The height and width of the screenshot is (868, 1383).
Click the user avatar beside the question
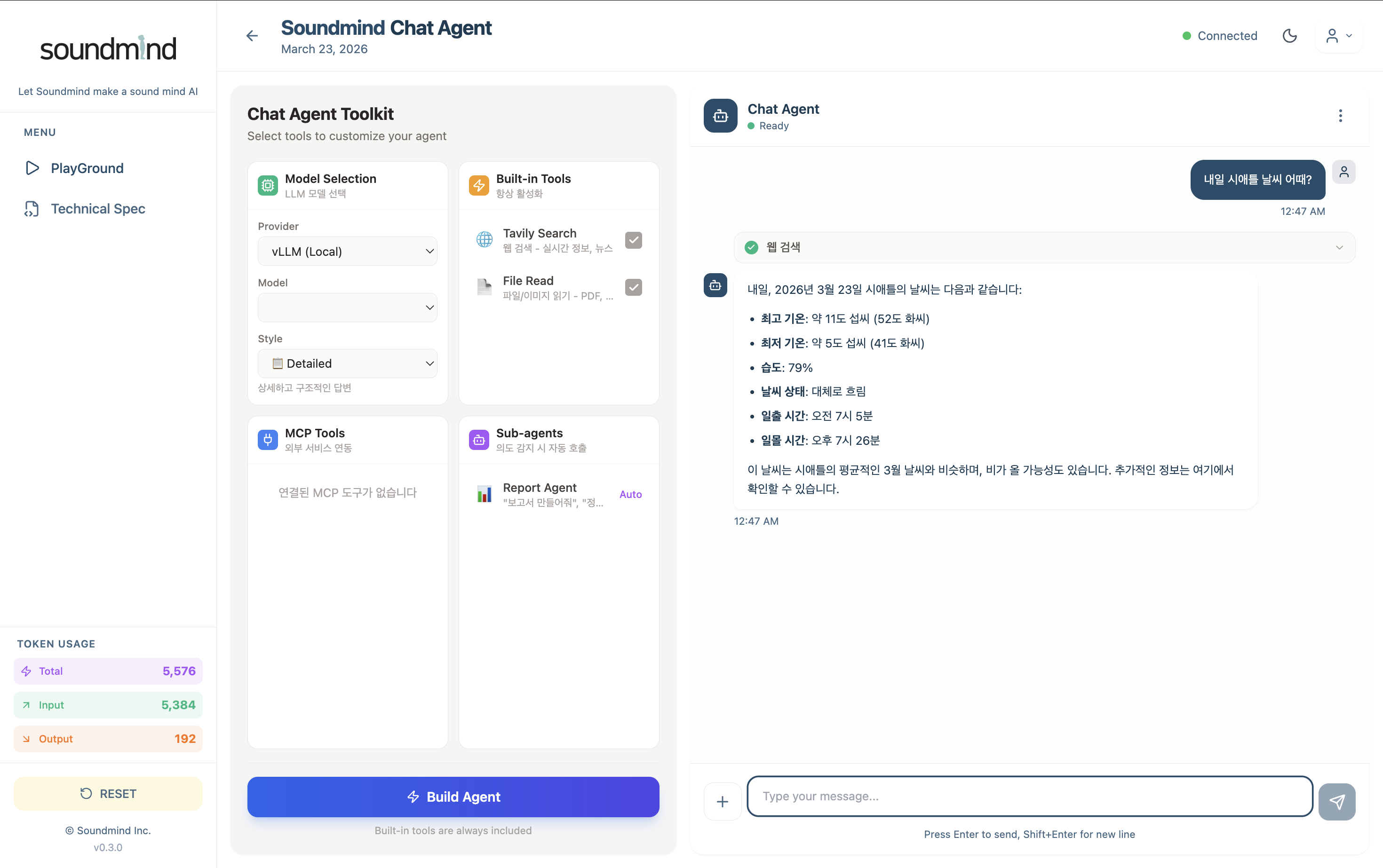1343,172
